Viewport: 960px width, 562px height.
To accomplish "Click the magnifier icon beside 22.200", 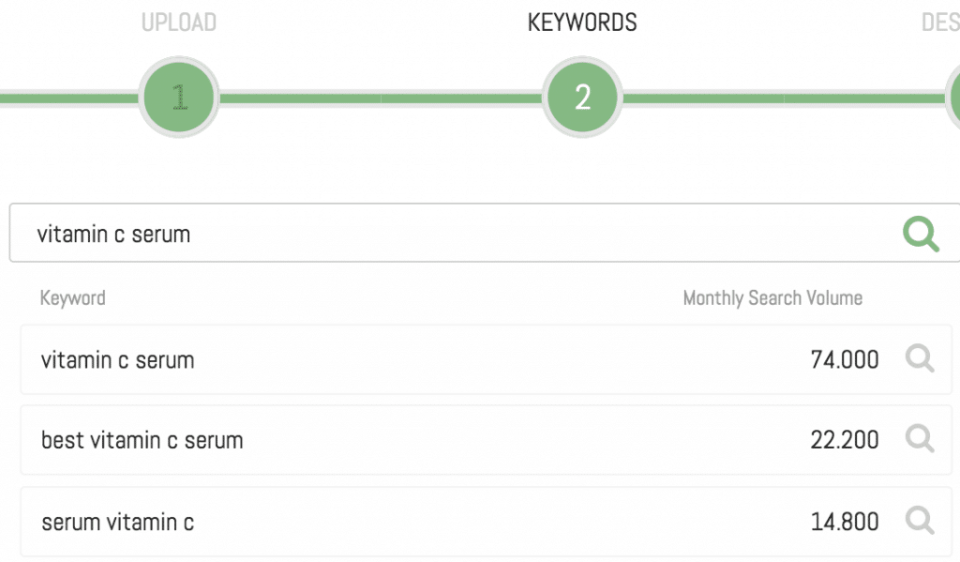I will click(x=919, y=439).
